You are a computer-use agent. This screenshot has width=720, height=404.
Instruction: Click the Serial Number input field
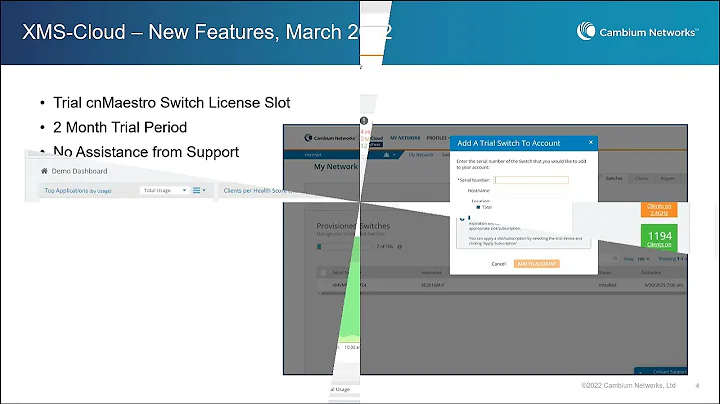click(x=531, y=180)
